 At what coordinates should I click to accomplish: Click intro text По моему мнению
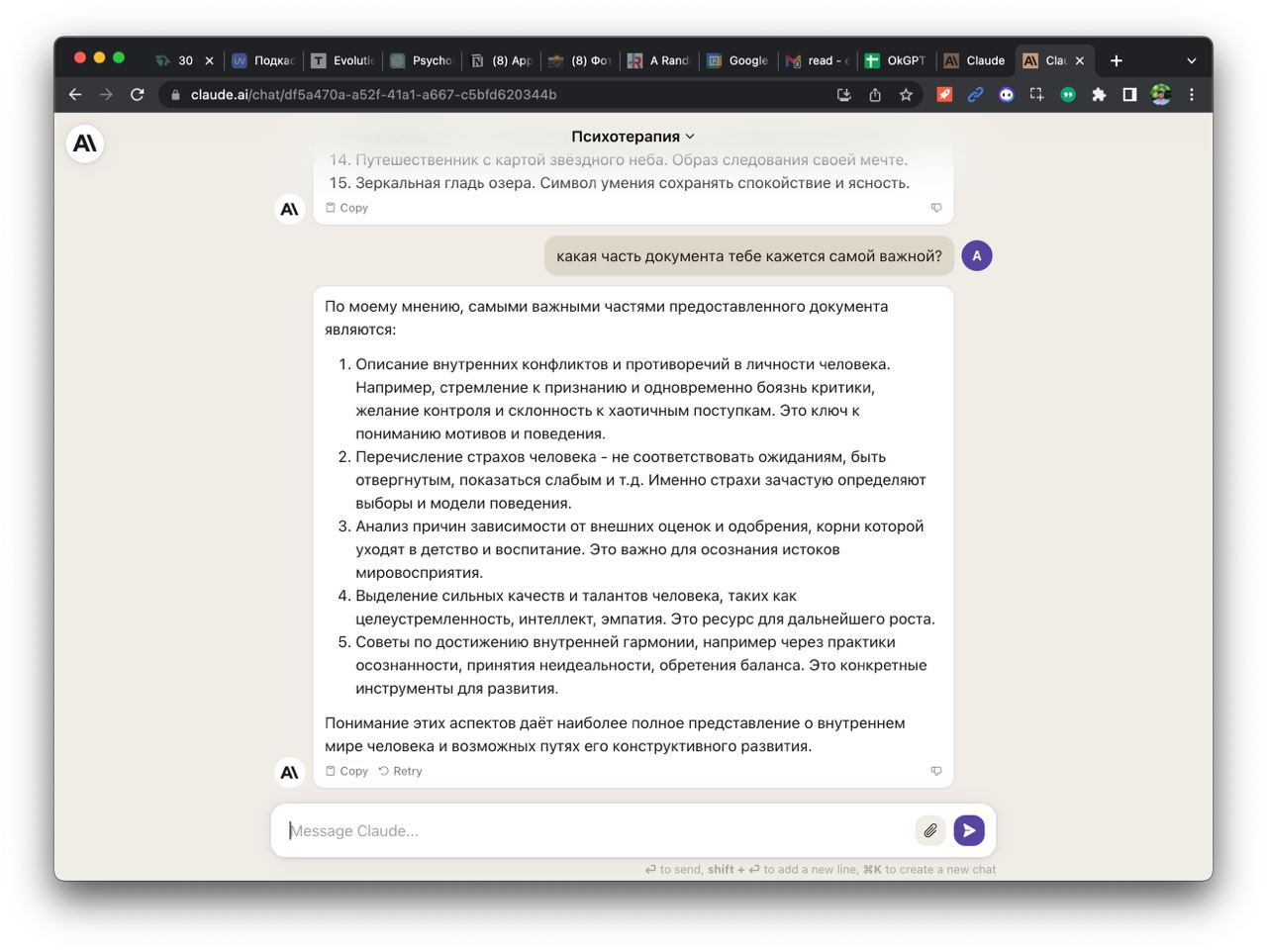(x=606, y=318)
